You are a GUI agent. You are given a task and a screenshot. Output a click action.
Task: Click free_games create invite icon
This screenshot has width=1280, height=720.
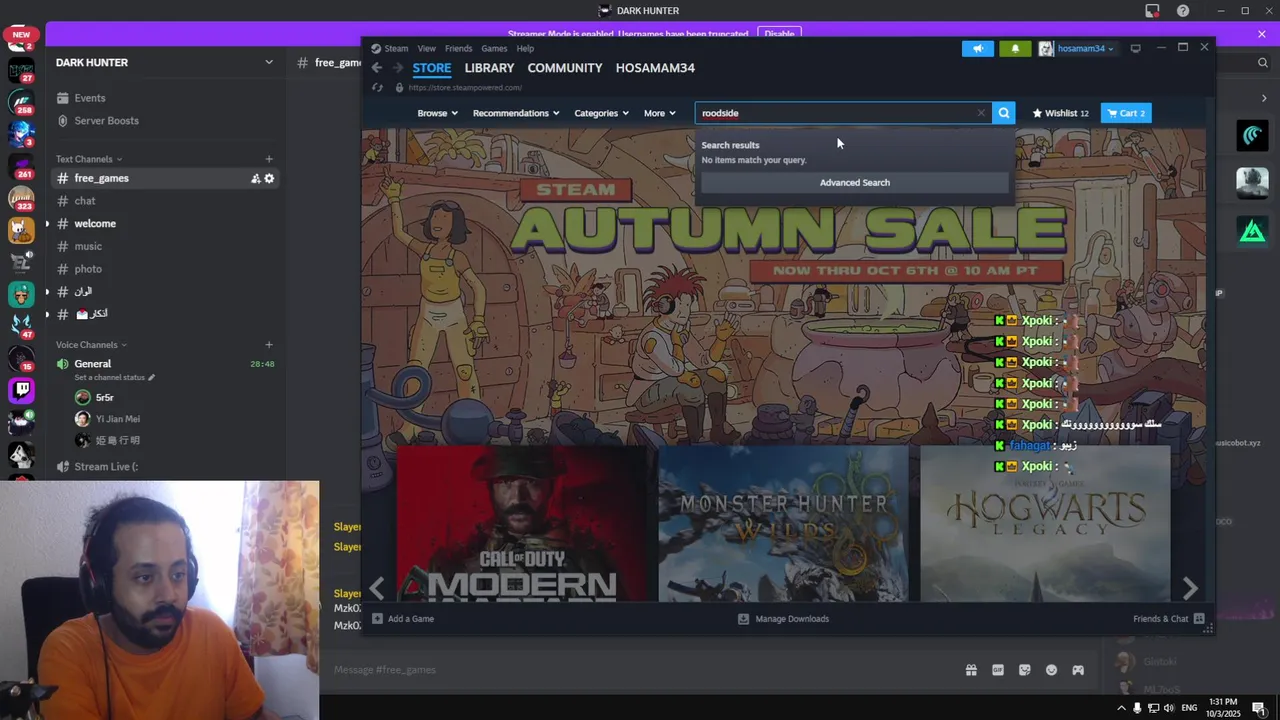(255, 178)
